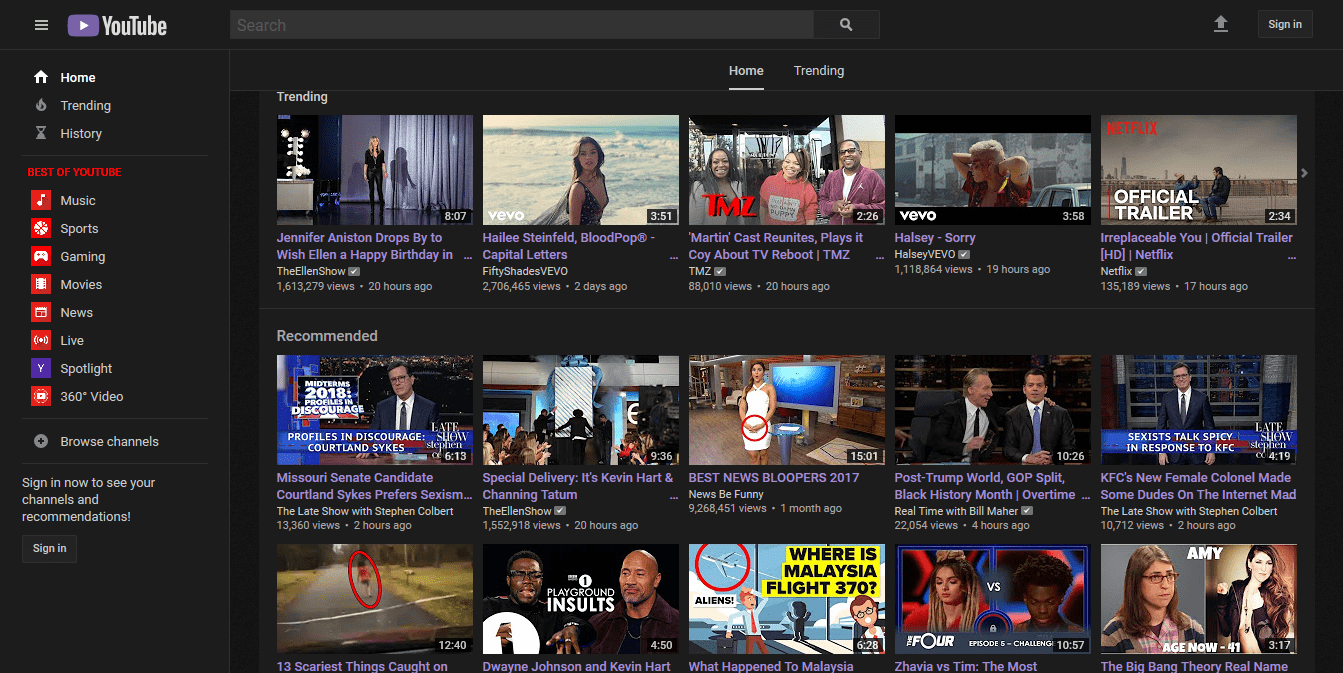Select History in the sidebar
The image size is (1343, 673).
pyautogui.click(x=81, y=133)
